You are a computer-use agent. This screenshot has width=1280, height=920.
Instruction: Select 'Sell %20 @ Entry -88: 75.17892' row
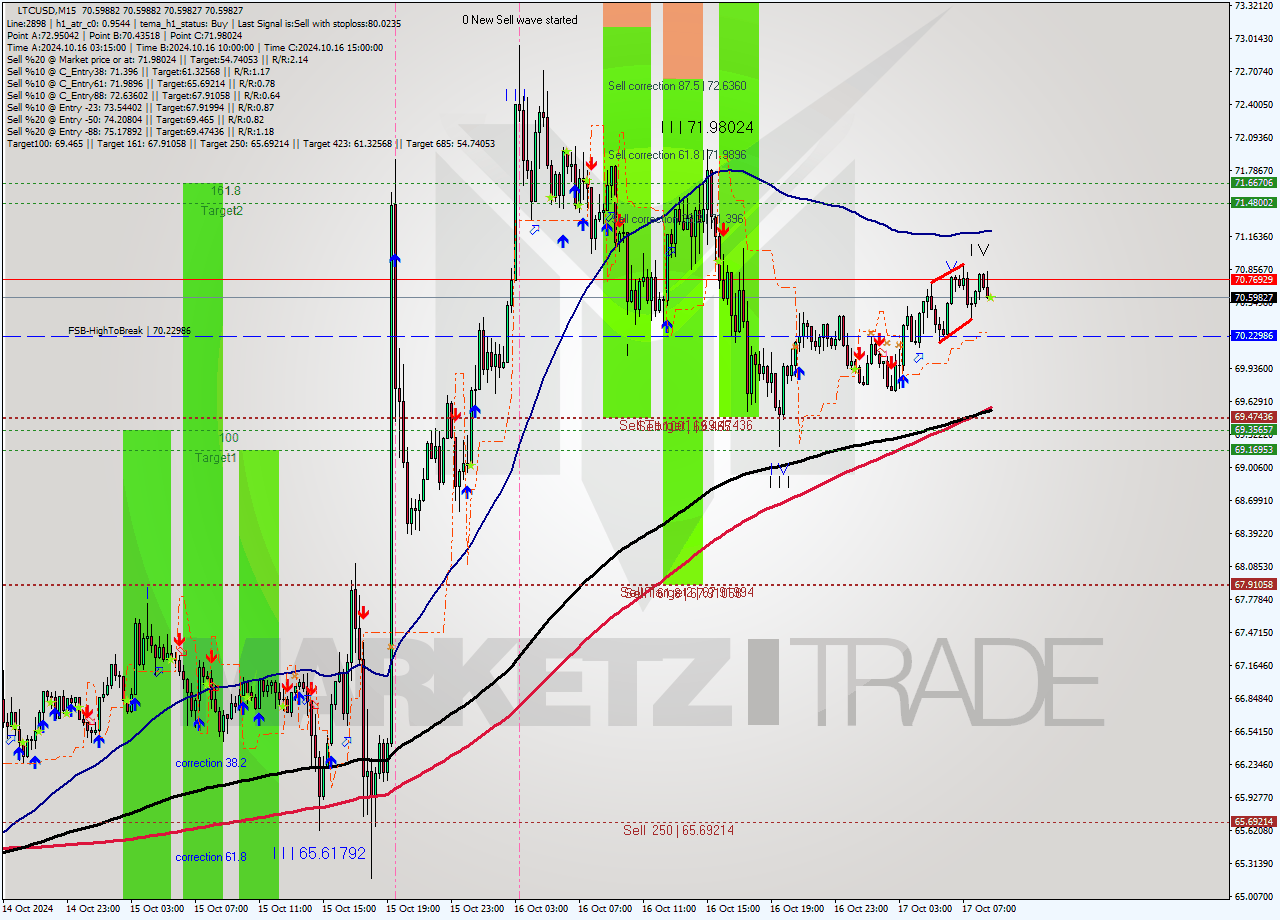[140, 132]
